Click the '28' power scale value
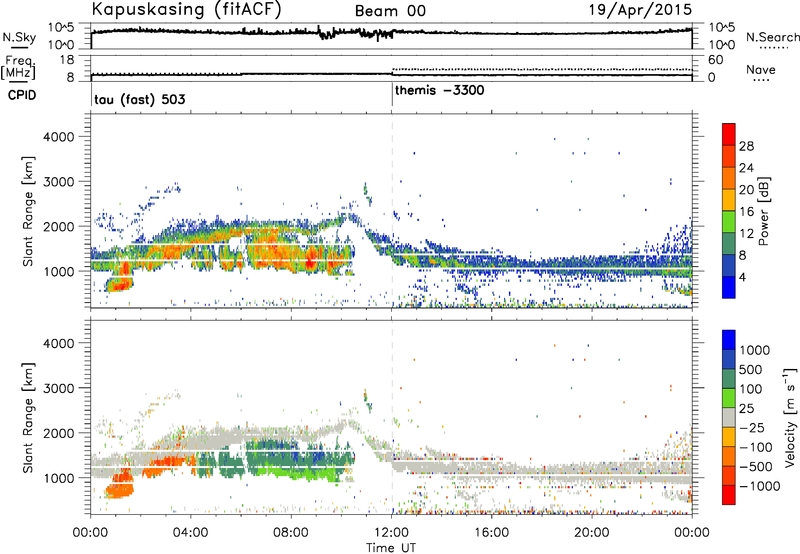 click(x=746, y=146)
